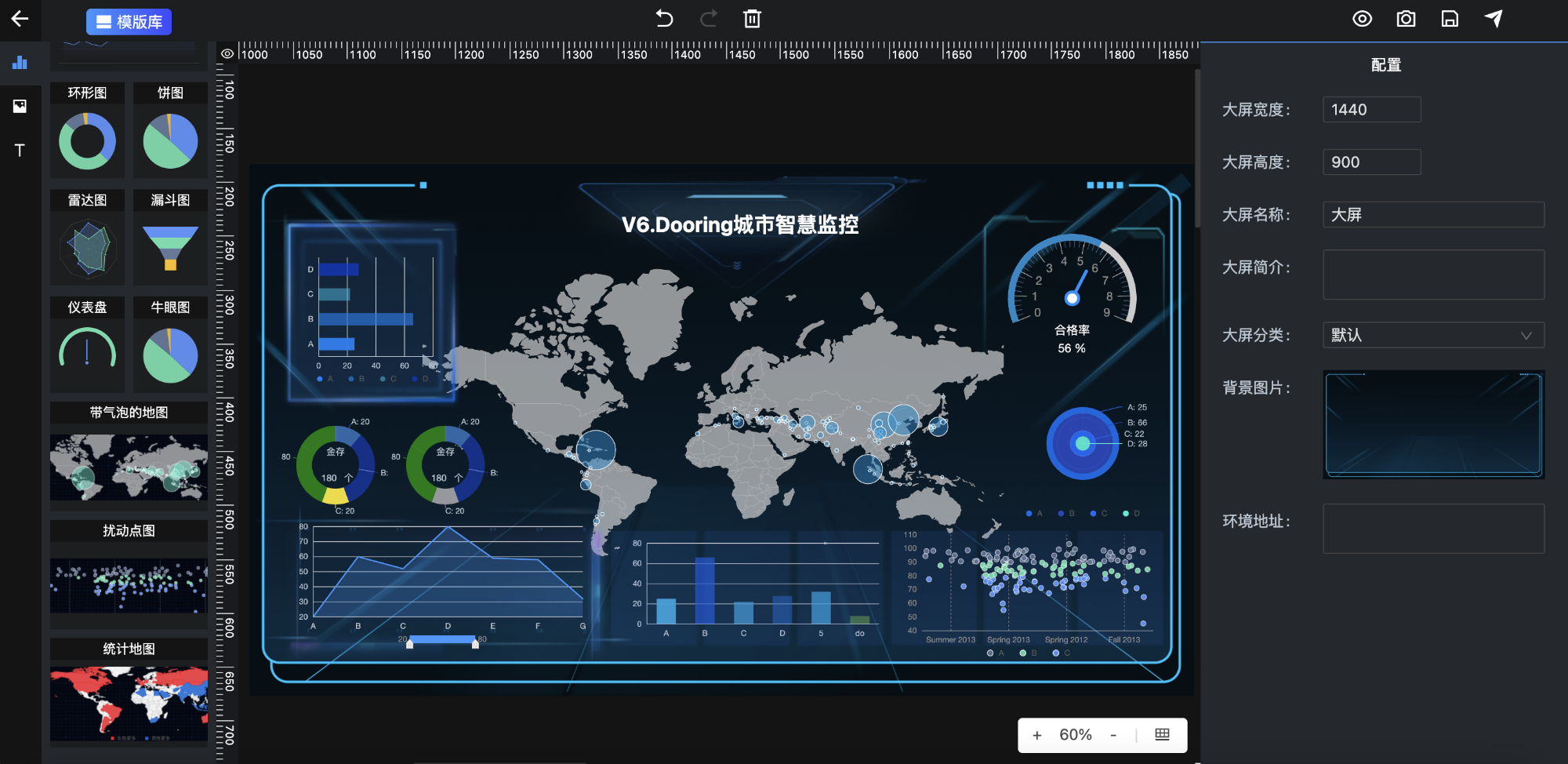Click the 大屏宽度 width input field
The height and width of the screenshot is (764, 1568).
point(1371,110)
